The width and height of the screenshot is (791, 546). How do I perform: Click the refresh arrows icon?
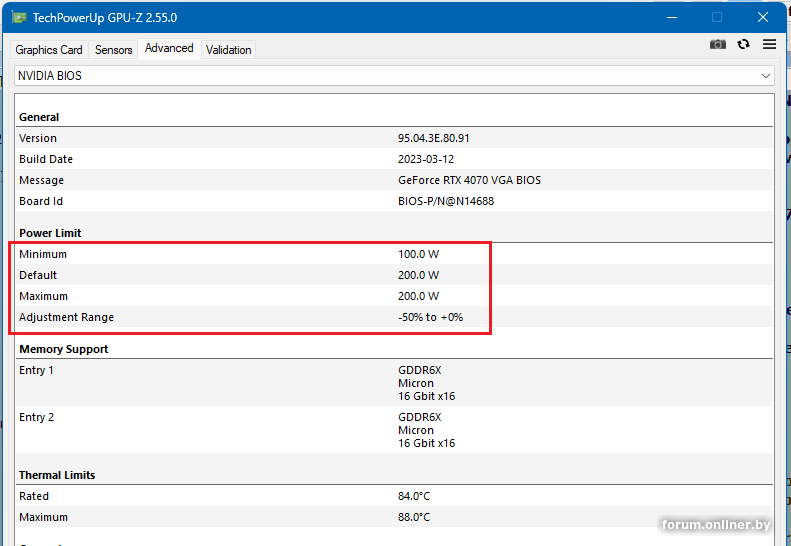tap(743, 44)
